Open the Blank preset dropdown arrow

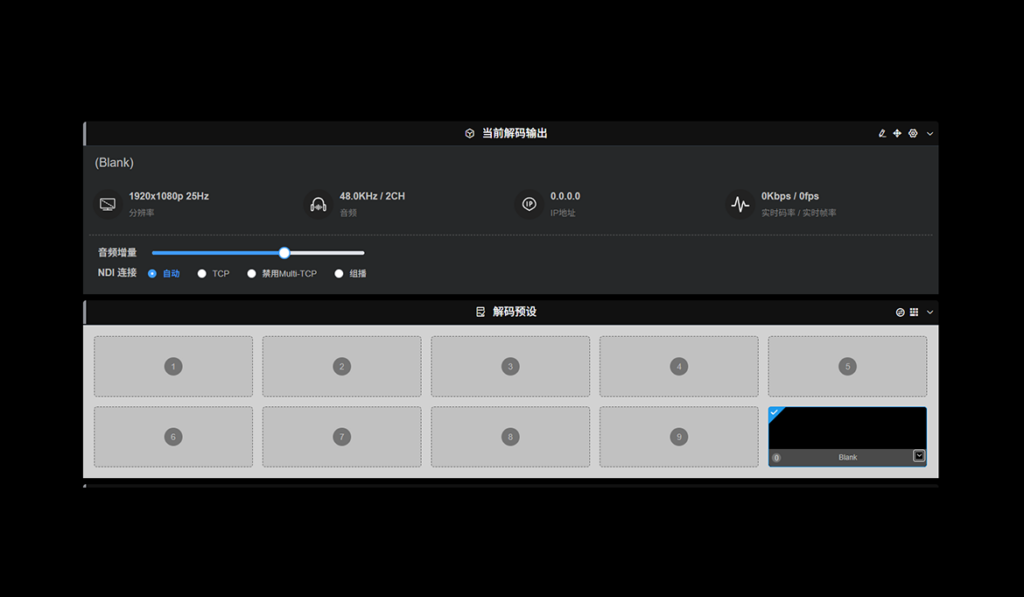[919, 456]
